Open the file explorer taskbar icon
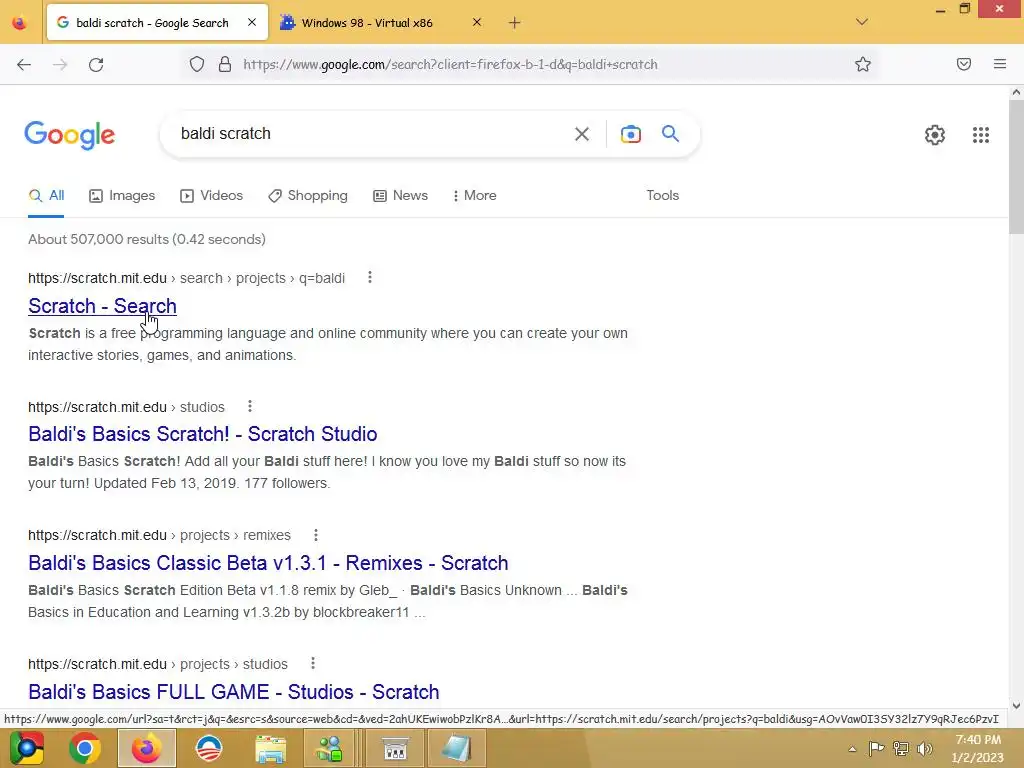Image resolution: width=1024 pixels, height=768 pixels. point(270,748)
